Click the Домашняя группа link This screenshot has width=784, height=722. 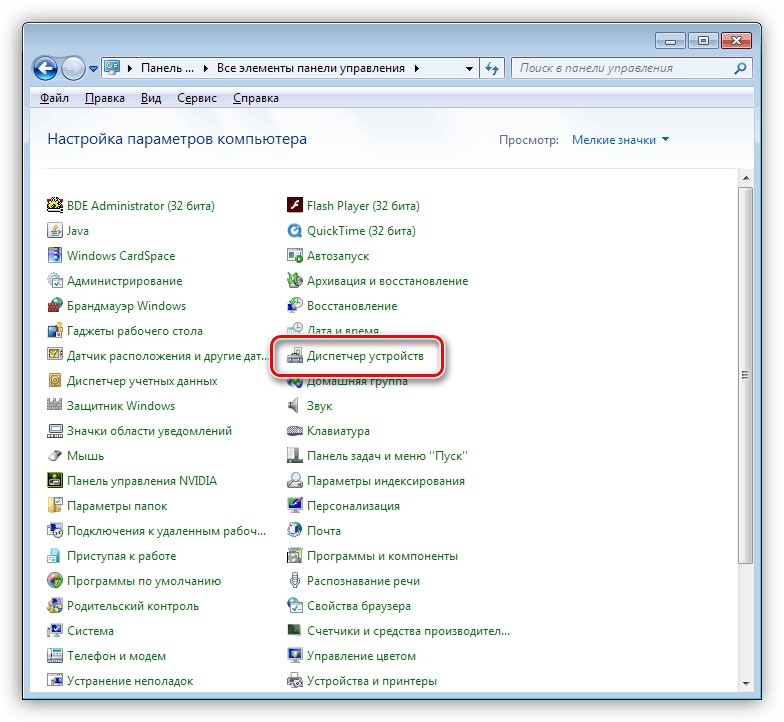[357, 382]
